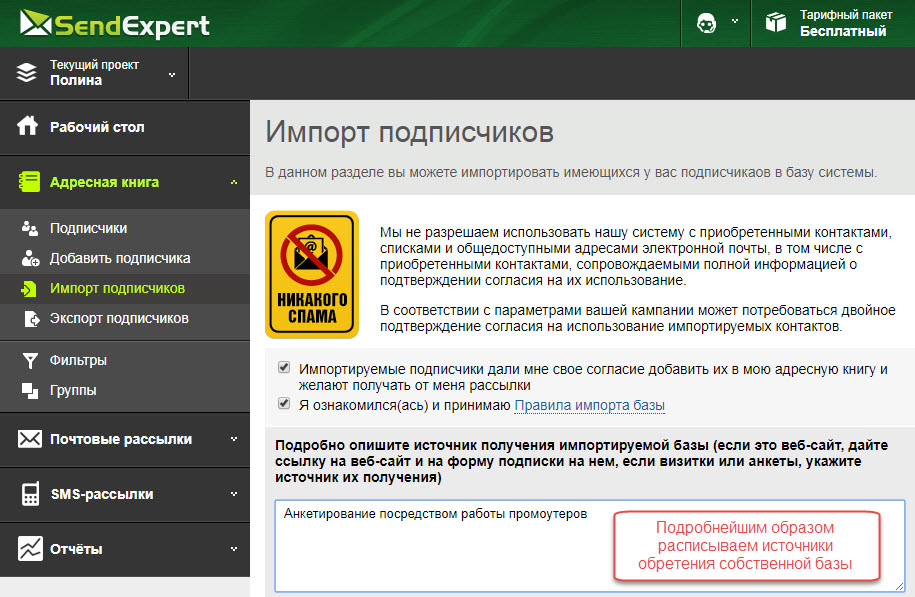Click the Подписчики people icon

(x=29, y=228)
